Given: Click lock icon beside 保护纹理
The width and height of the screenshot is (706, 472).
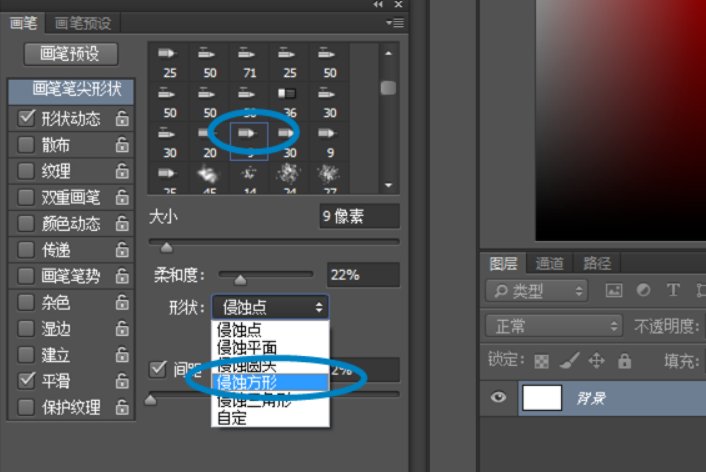Looking at the screenshot, I should tap(122, 407).
